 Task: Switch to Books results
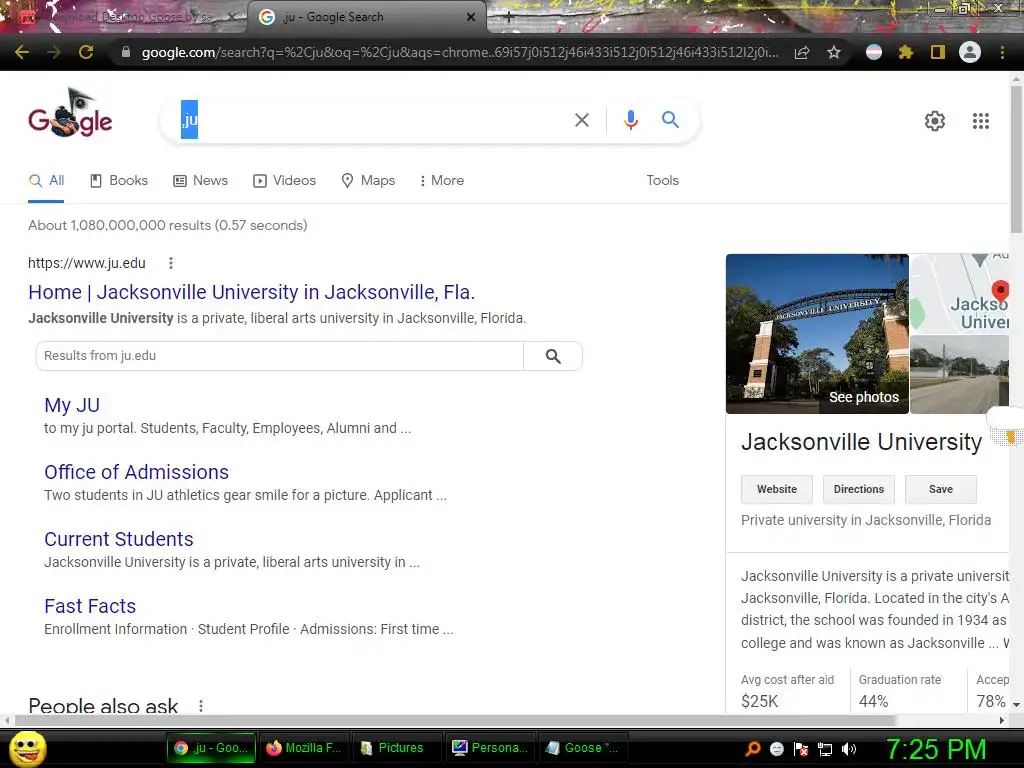tap(119, 180)
